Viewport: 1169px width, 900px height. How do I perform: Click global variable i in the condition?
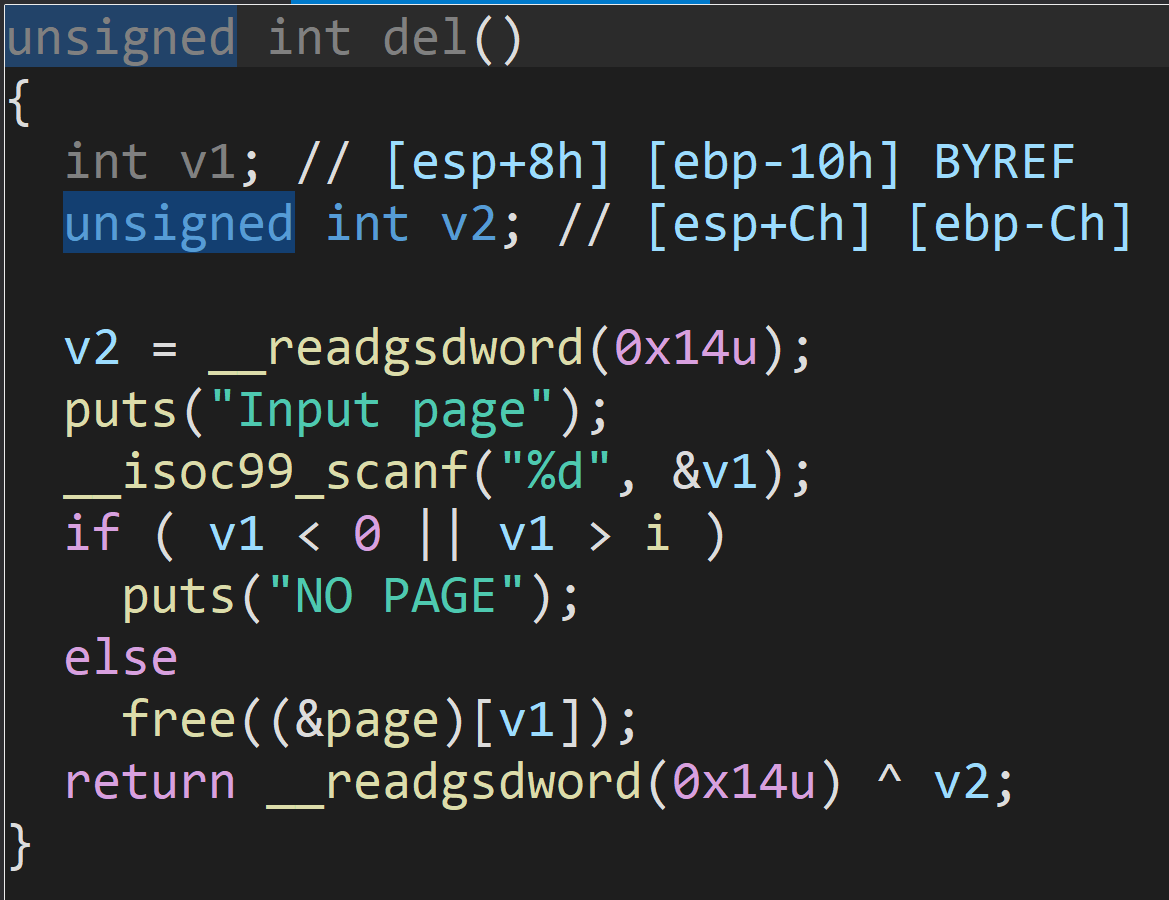coord(656,534)
